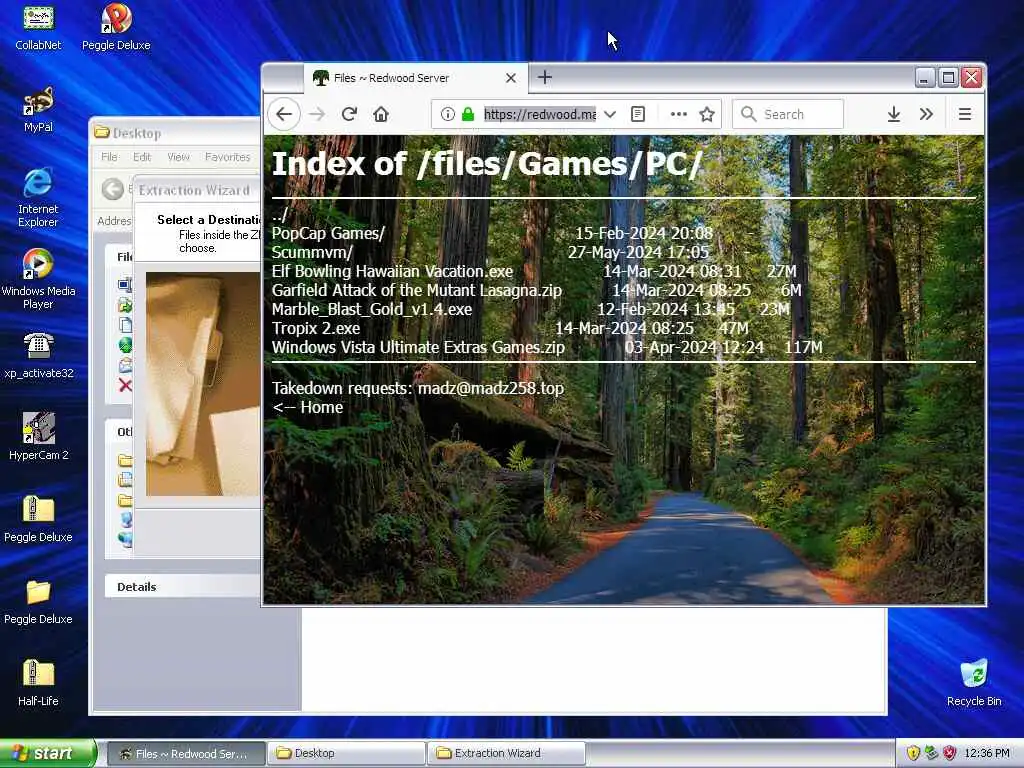
Task: Switch to Files ~ Redwood Server taskbar button
Action: (x=185, y=753)
